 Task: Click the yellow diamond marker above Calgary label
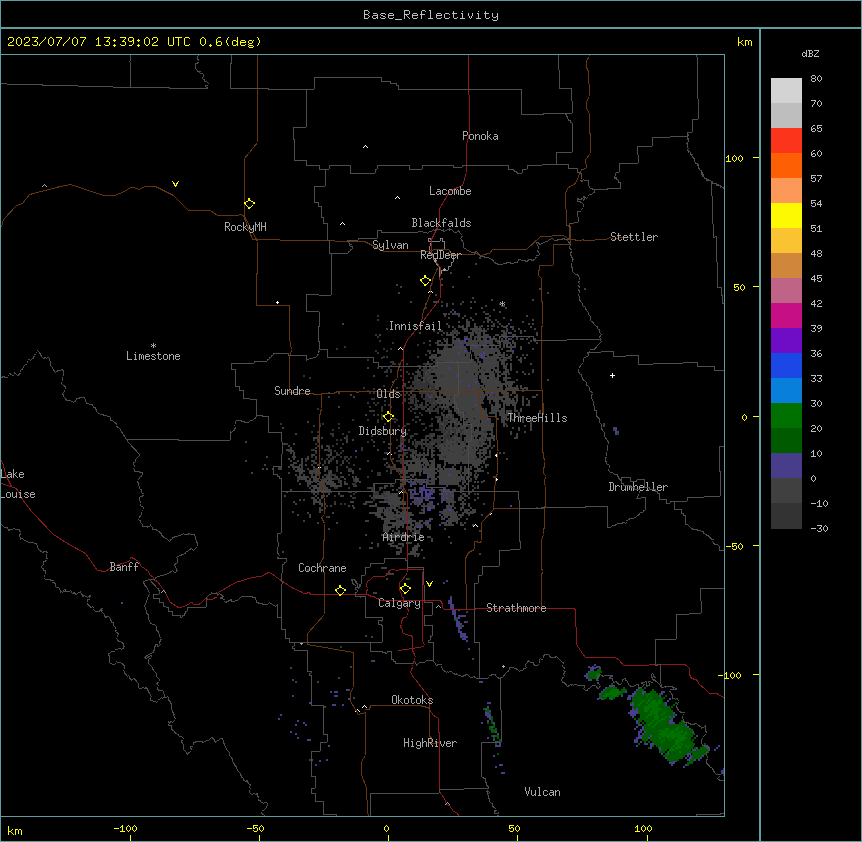tap(405, 589)
